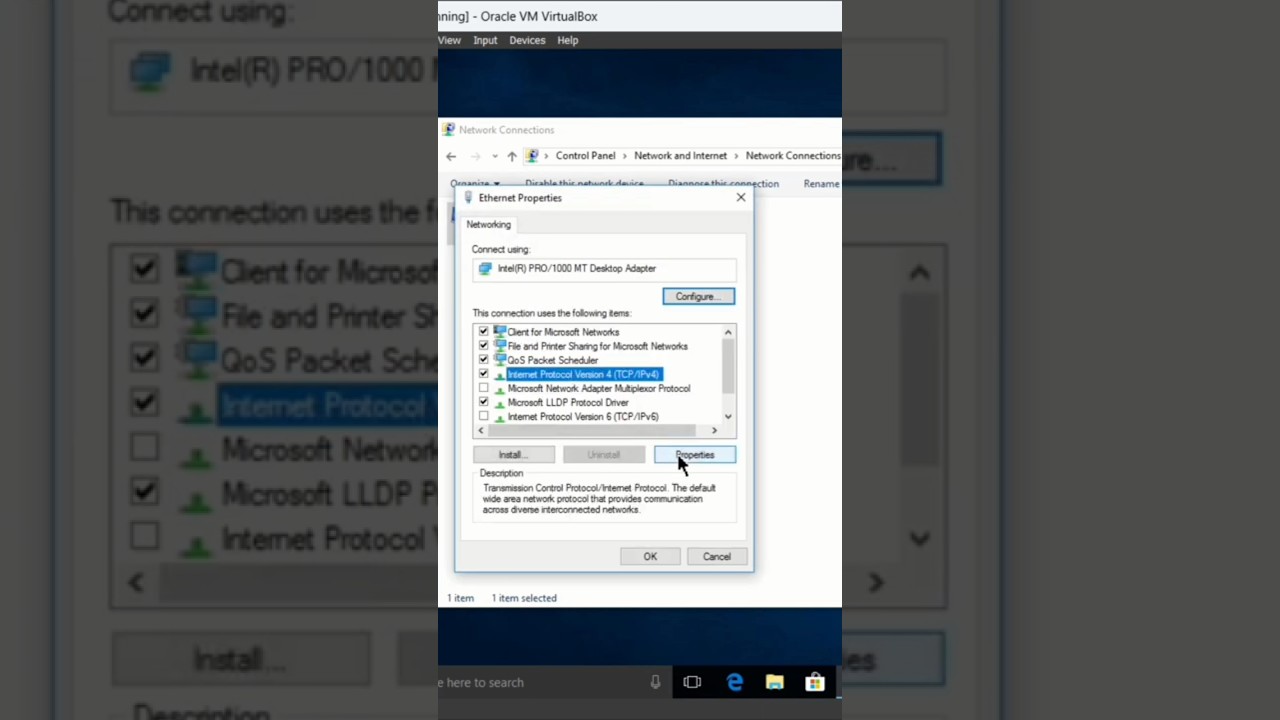Viewport: 1280px width, 720px height.
Task: Click the list's scroll right arrow
Action: [714, 430]
